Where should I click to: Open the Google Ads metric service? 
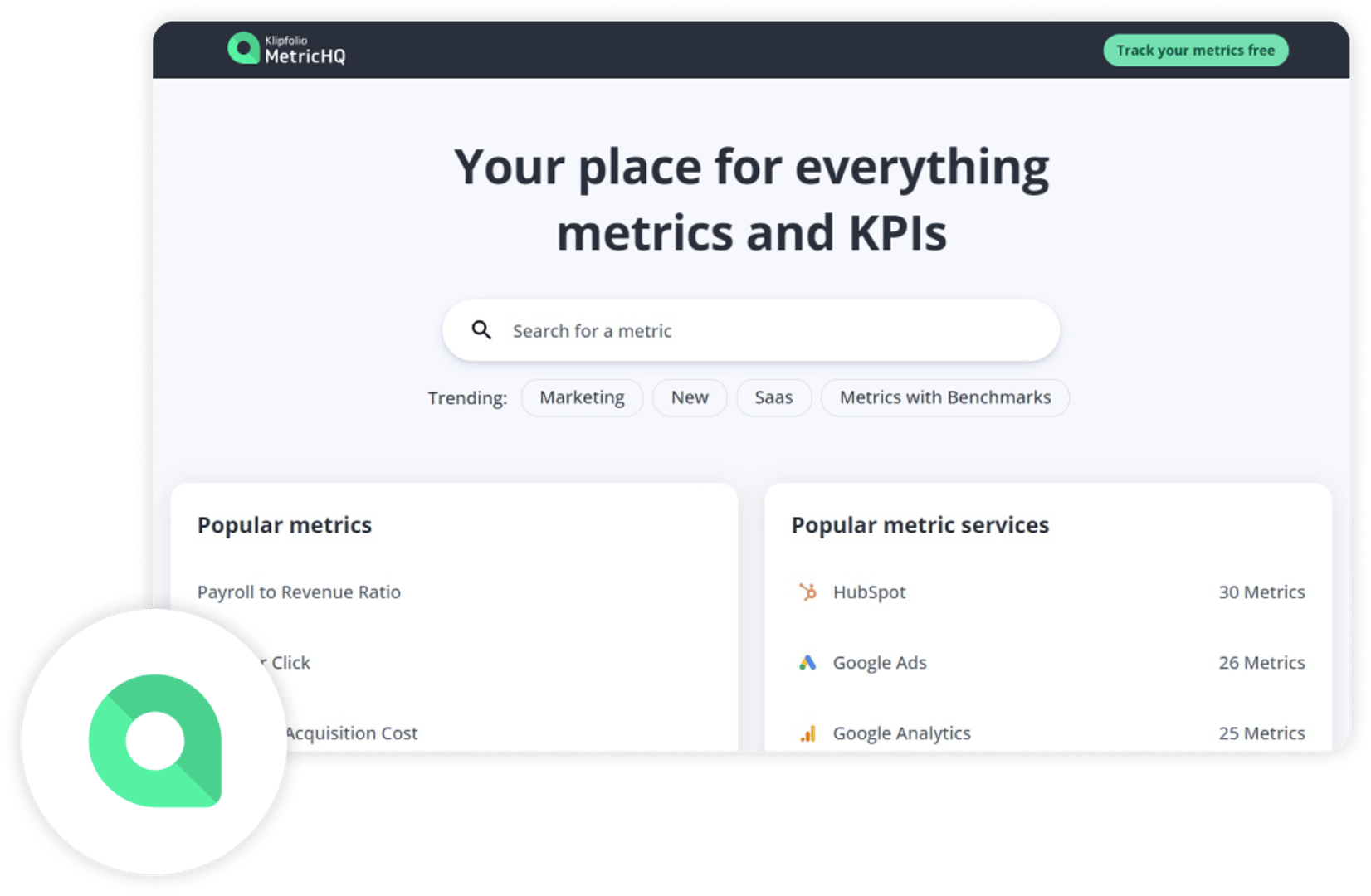pyautogui.click(x=880, y=662)
